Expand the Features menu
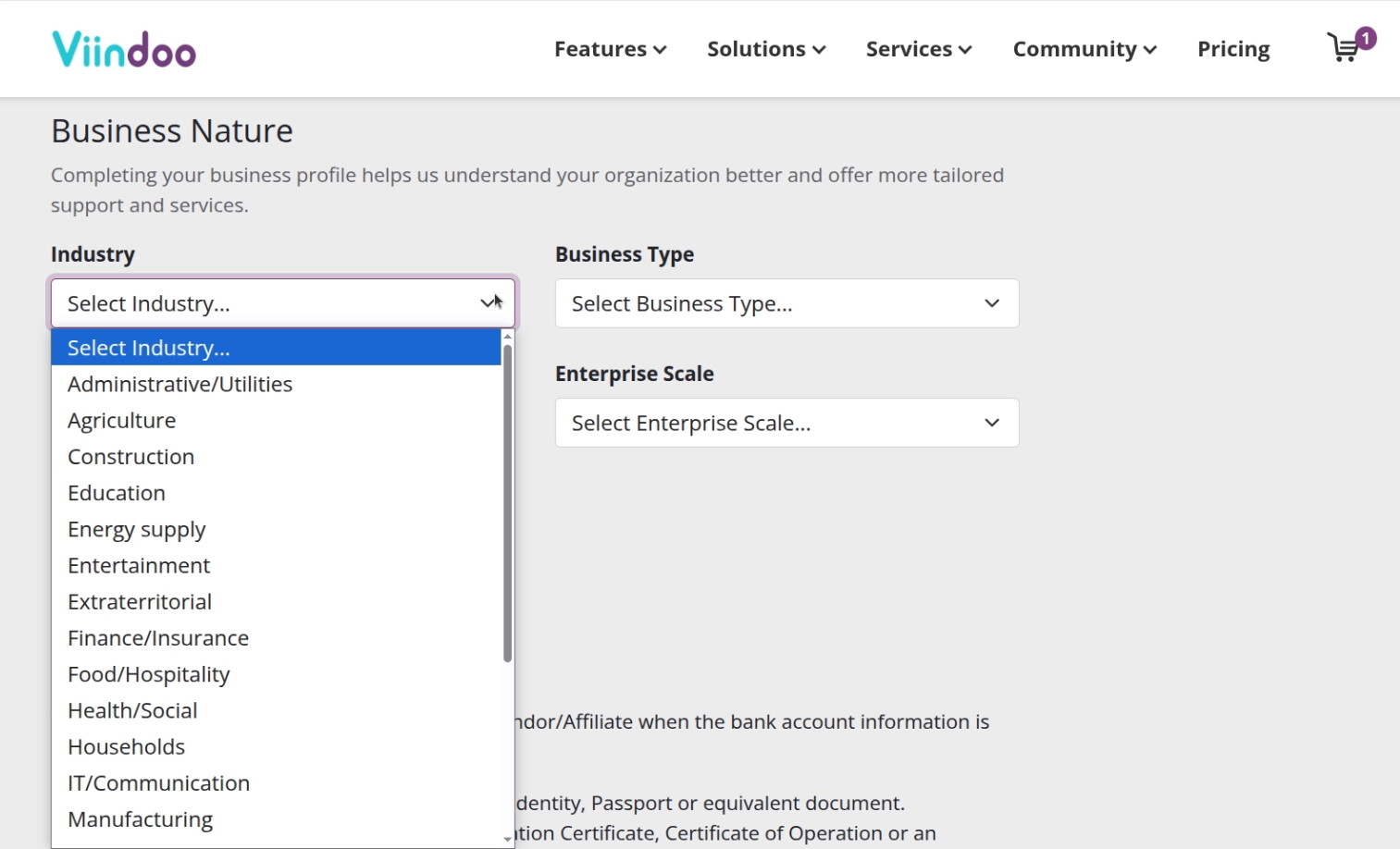Screen dimensions: 1400x849 610,49
